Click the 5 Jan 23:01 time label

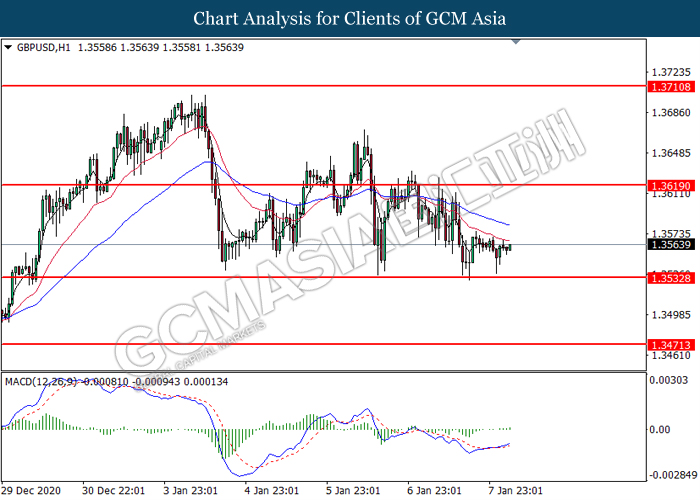pos(353,490)
